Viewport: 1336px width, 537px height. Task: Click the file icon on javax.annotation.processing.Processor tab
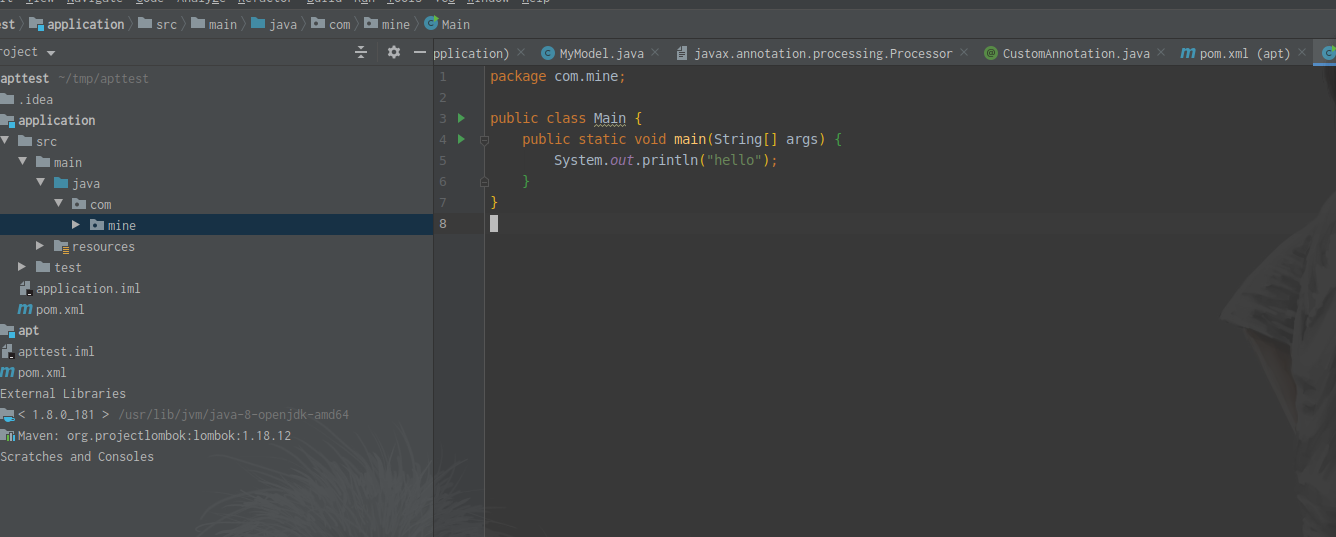click(x=682, y=53)
